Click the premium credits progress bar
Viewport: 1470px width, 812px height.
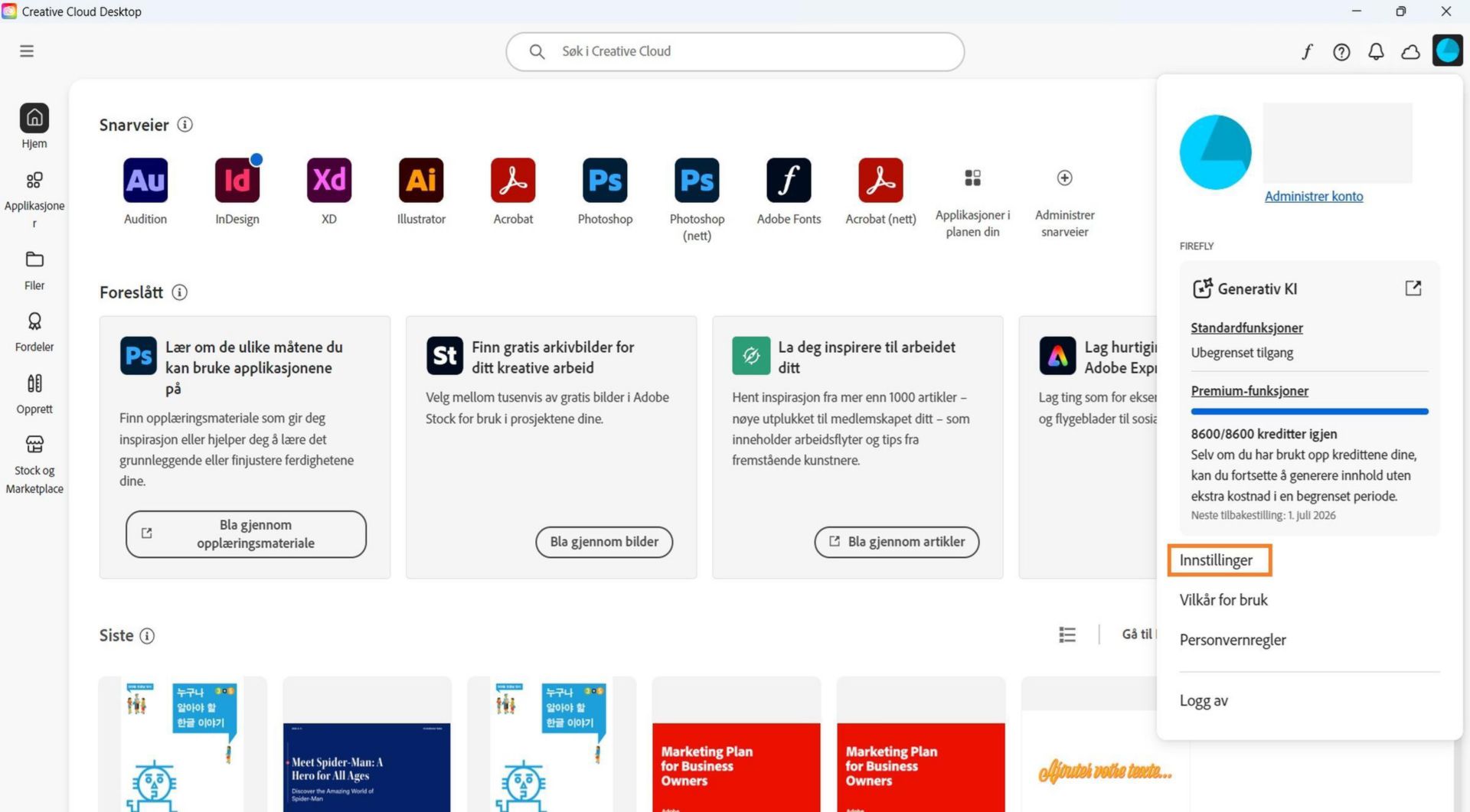1309,412
